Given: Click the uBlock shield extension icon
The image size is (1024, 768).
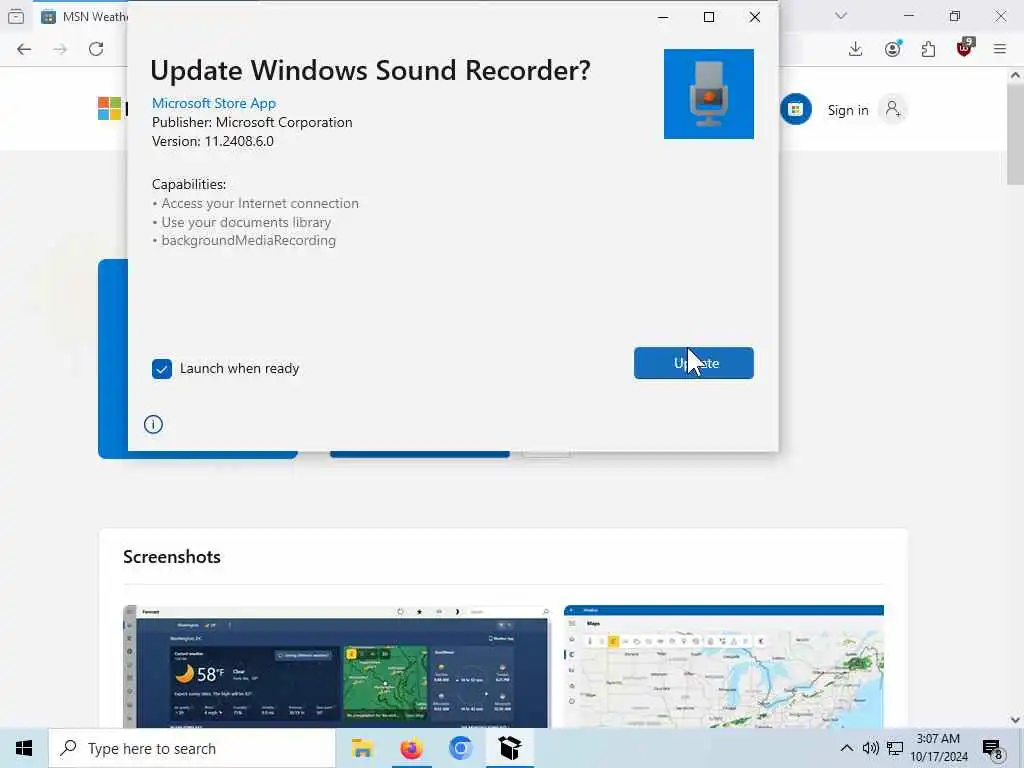Looking at the screenshot, I should tap(965, 48).
